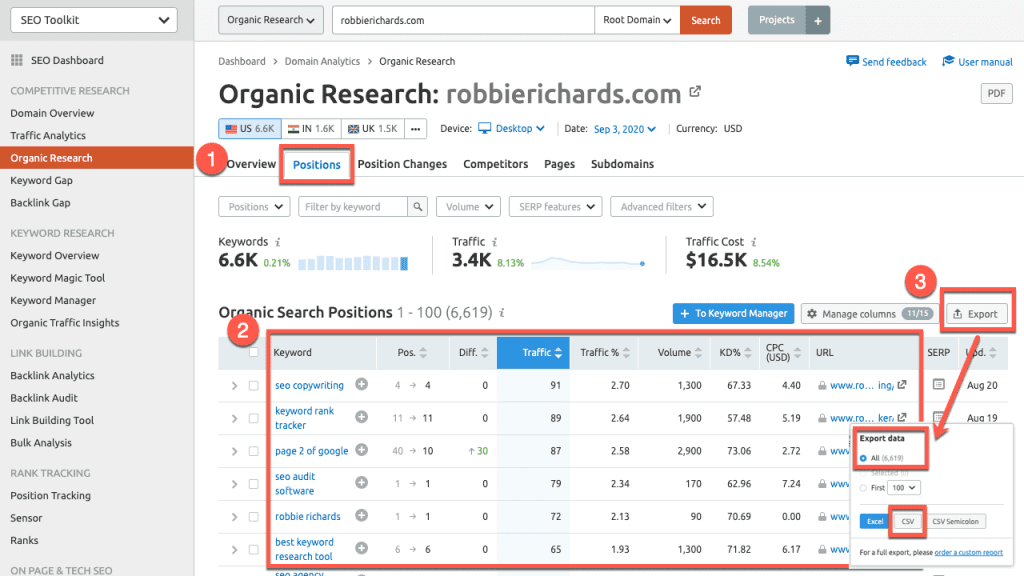Switch to the Position Changes tab
Screen dimensions: 1024x576
click(x=402, y=164)
